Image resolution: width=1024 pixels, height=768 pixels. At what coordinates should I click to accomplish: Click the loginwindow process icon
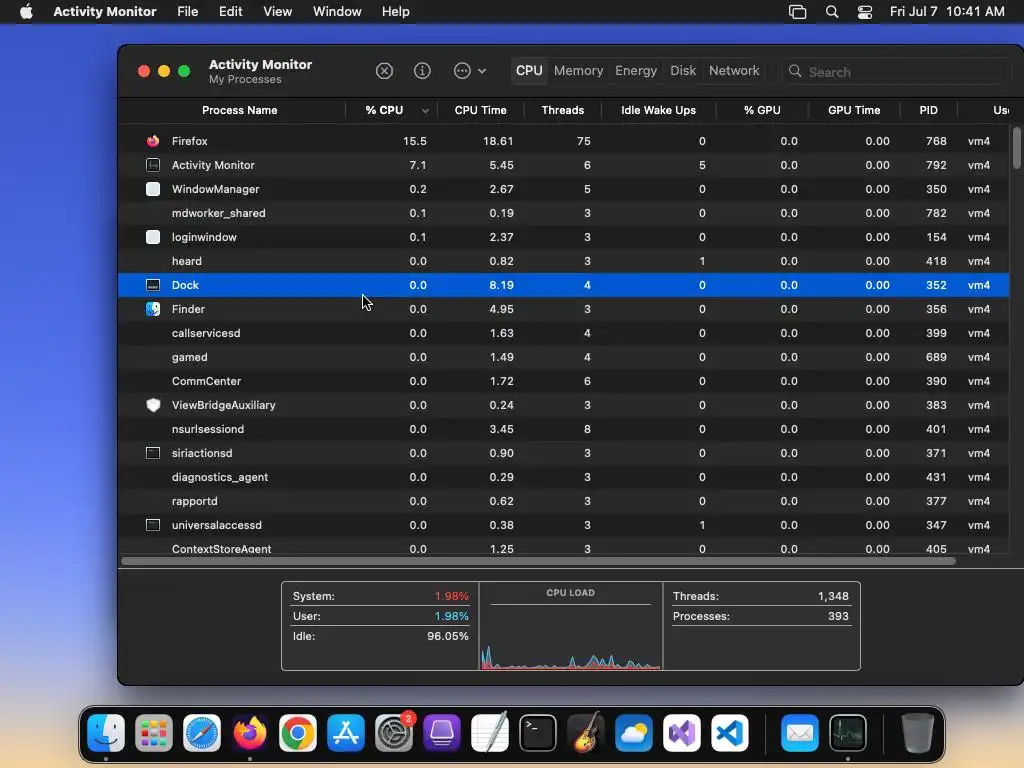pyautogui.click(x=153, y=237)
